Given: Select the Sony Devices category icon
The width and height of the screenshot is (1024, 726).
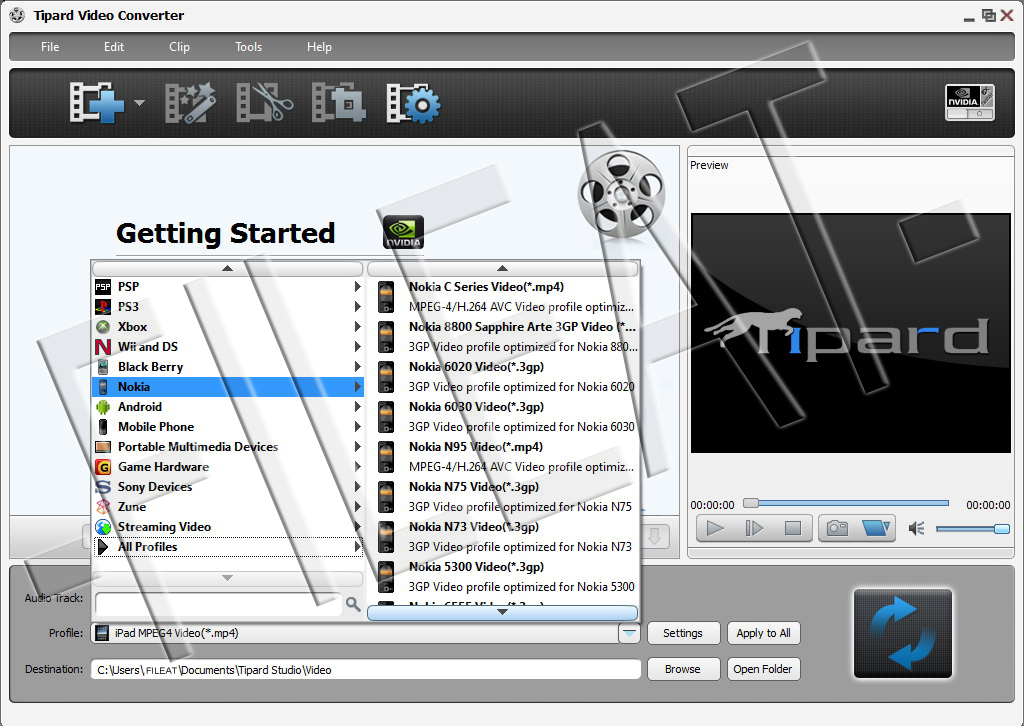Looking at the screenshot, I should pos(103,487).
